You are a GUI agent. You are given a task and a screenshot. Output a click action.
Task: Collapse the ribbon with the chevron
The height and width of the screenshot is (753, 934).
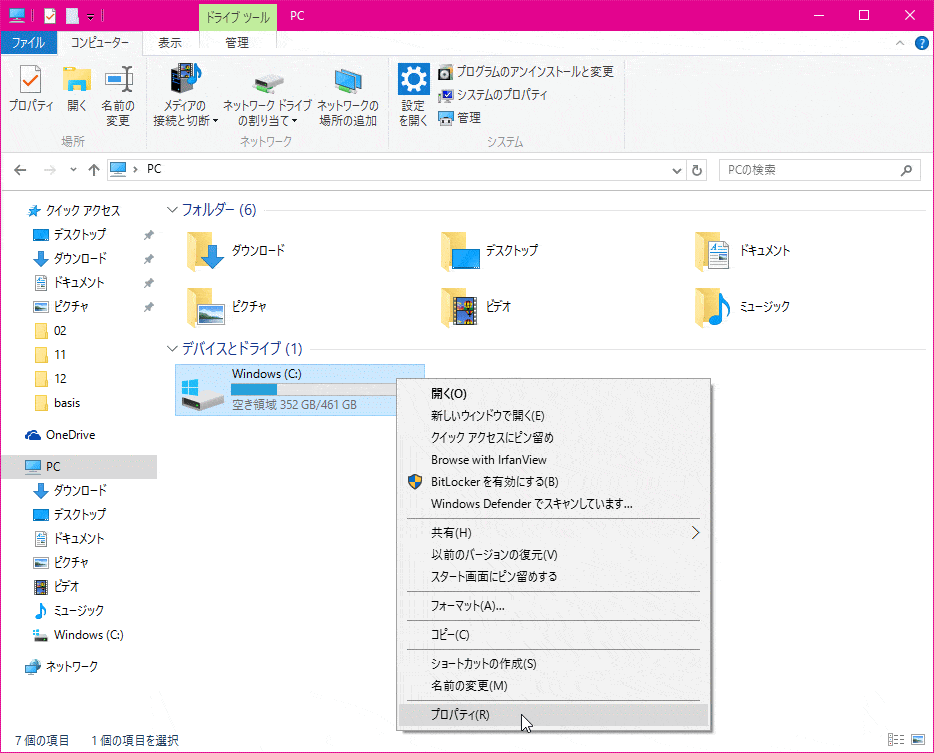tap(900, 43)
